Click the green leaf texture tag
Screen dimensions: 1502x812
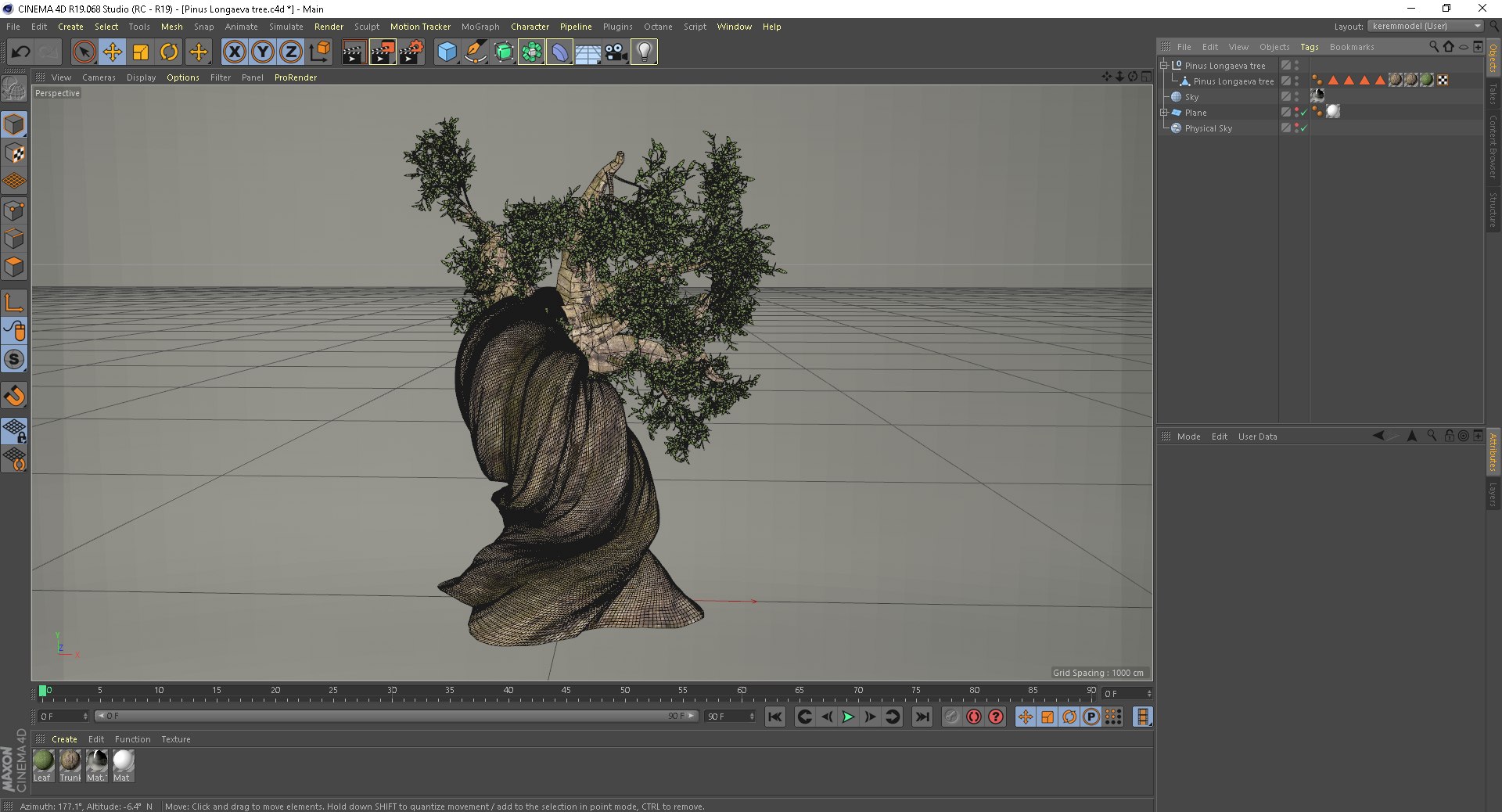pos(1426,80)
